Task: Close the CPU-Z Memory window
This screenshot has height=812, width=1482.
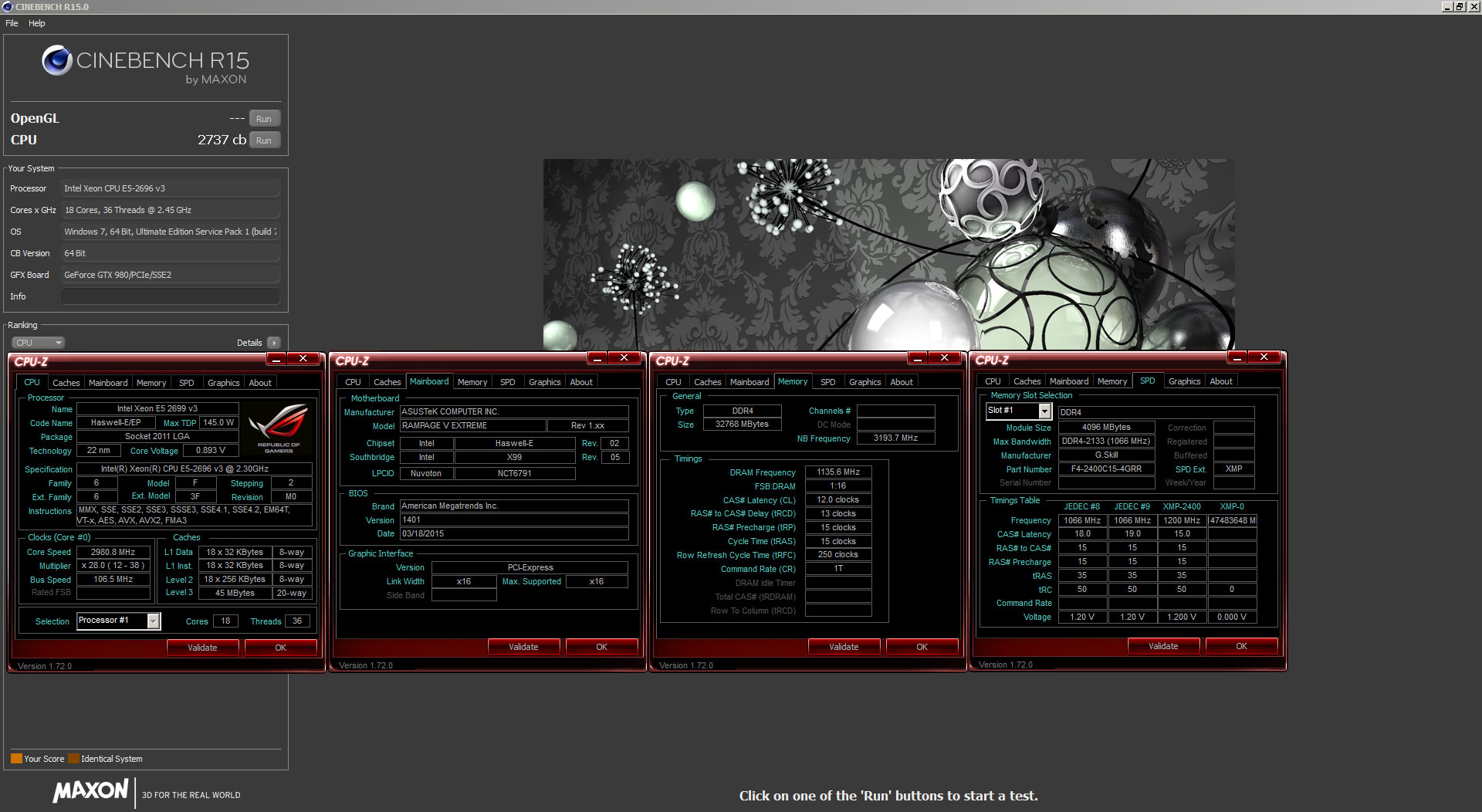Action: [x=945, y=357]
